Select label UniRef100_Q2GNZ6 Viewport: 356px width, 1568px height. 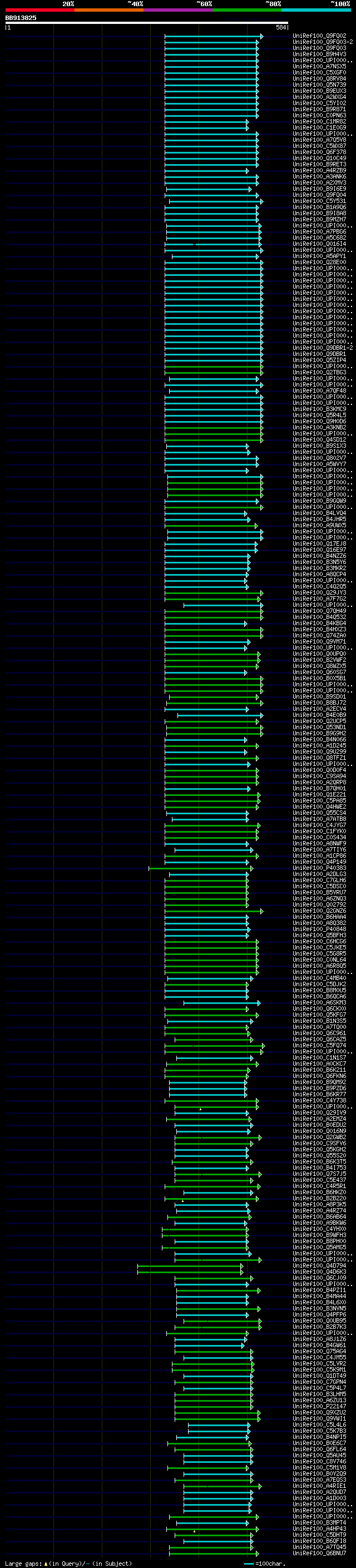pyautogui.click(x=319, y=911)
